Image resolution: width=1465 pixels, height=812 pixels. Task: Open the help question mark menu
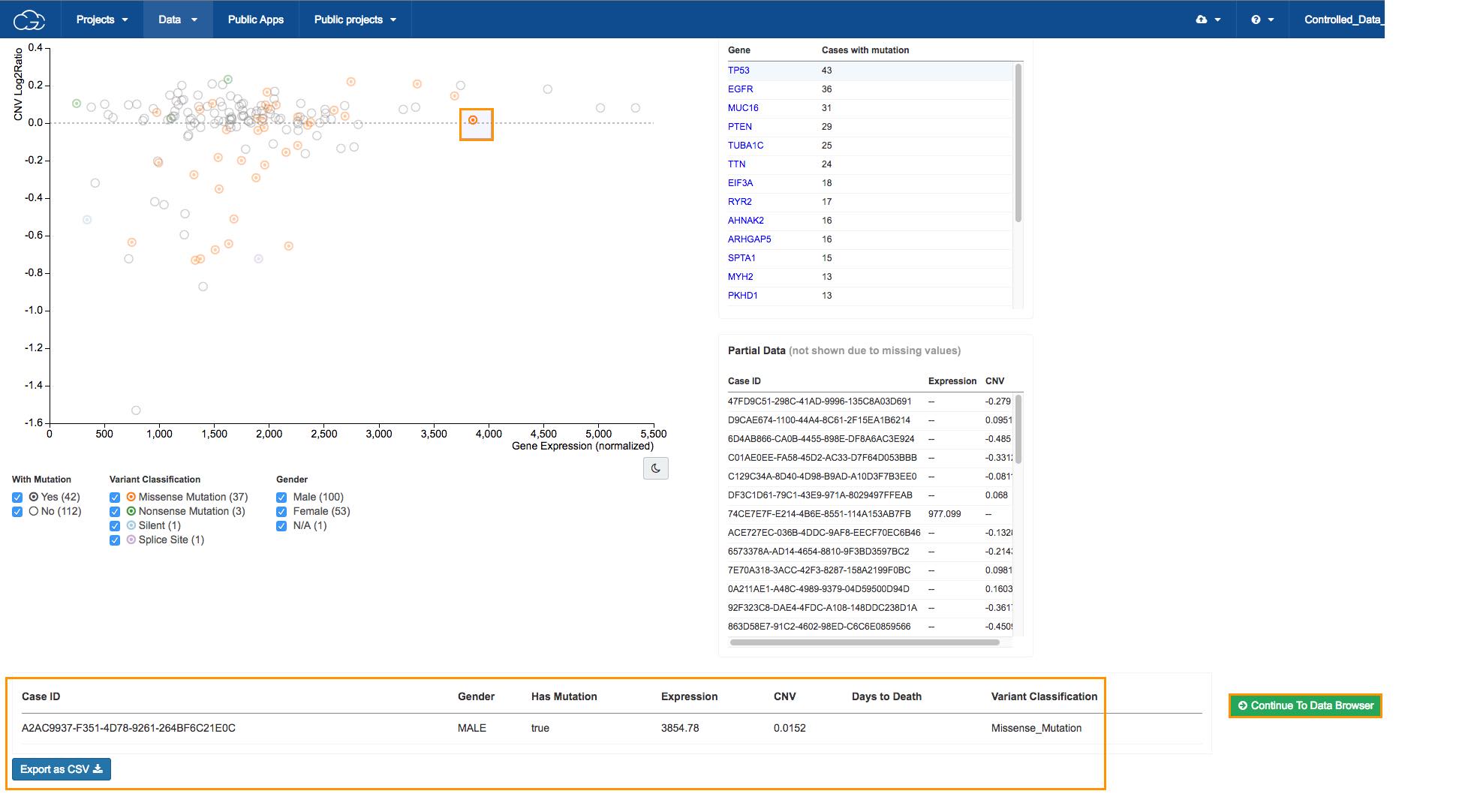1262,20
